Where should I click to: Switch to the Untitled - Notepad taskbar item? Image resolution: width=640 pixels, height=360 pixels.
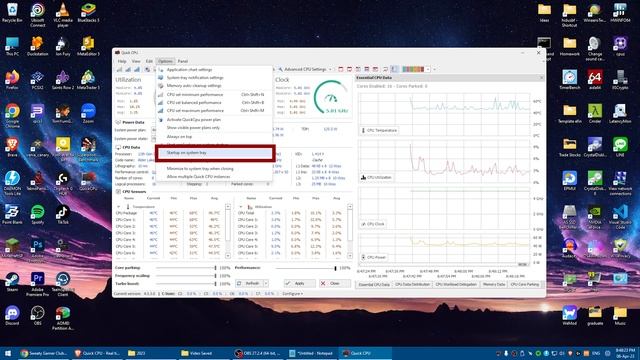point(311,353)
